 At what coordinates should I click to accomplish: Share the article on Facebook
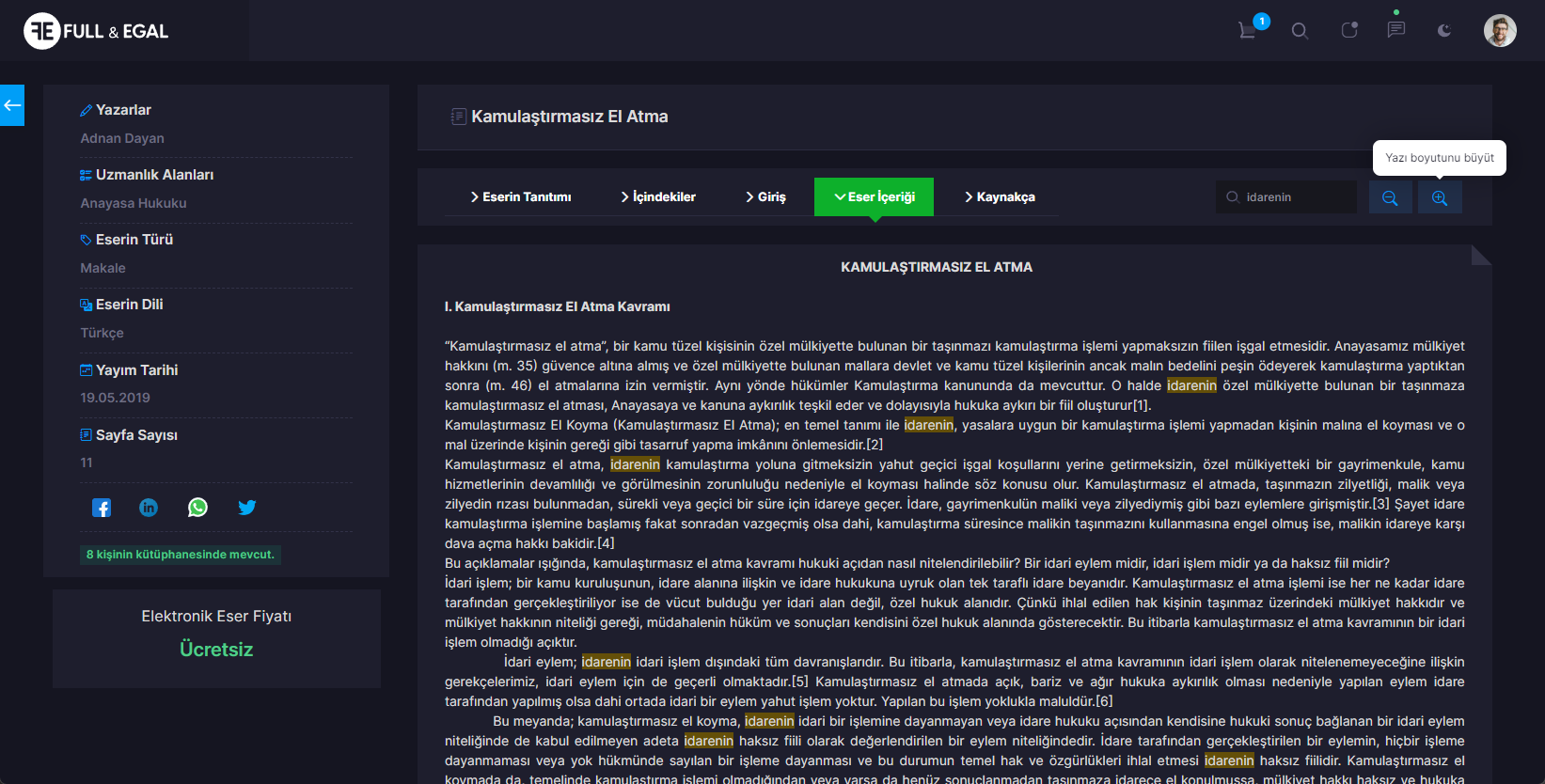[102, 508]
